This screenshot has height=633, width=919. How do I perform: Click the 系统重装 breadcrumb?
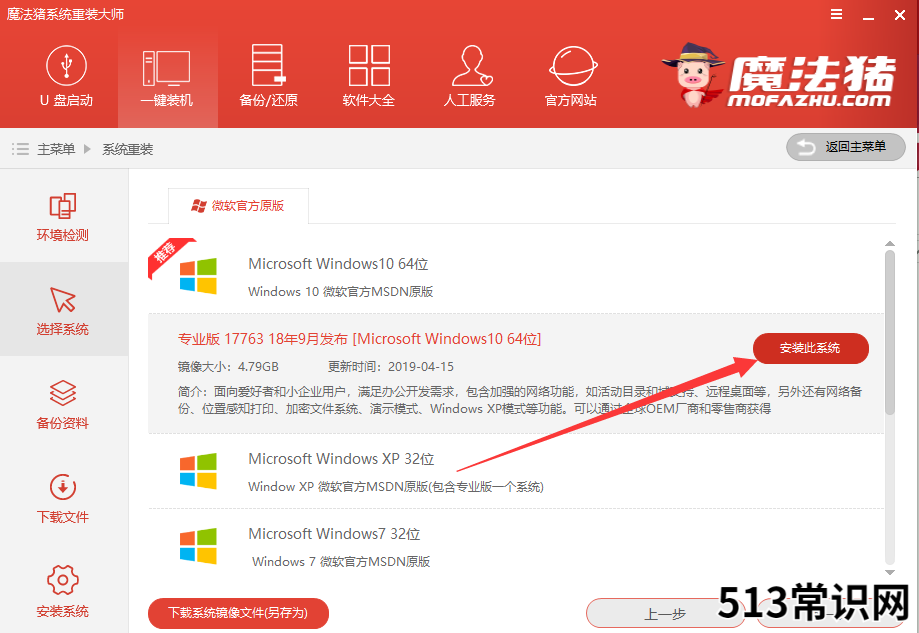click(128, 149)
